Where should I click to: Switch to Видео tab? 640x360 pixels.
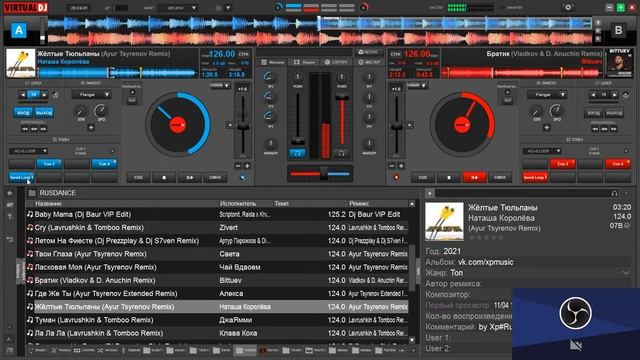[305, 62]
